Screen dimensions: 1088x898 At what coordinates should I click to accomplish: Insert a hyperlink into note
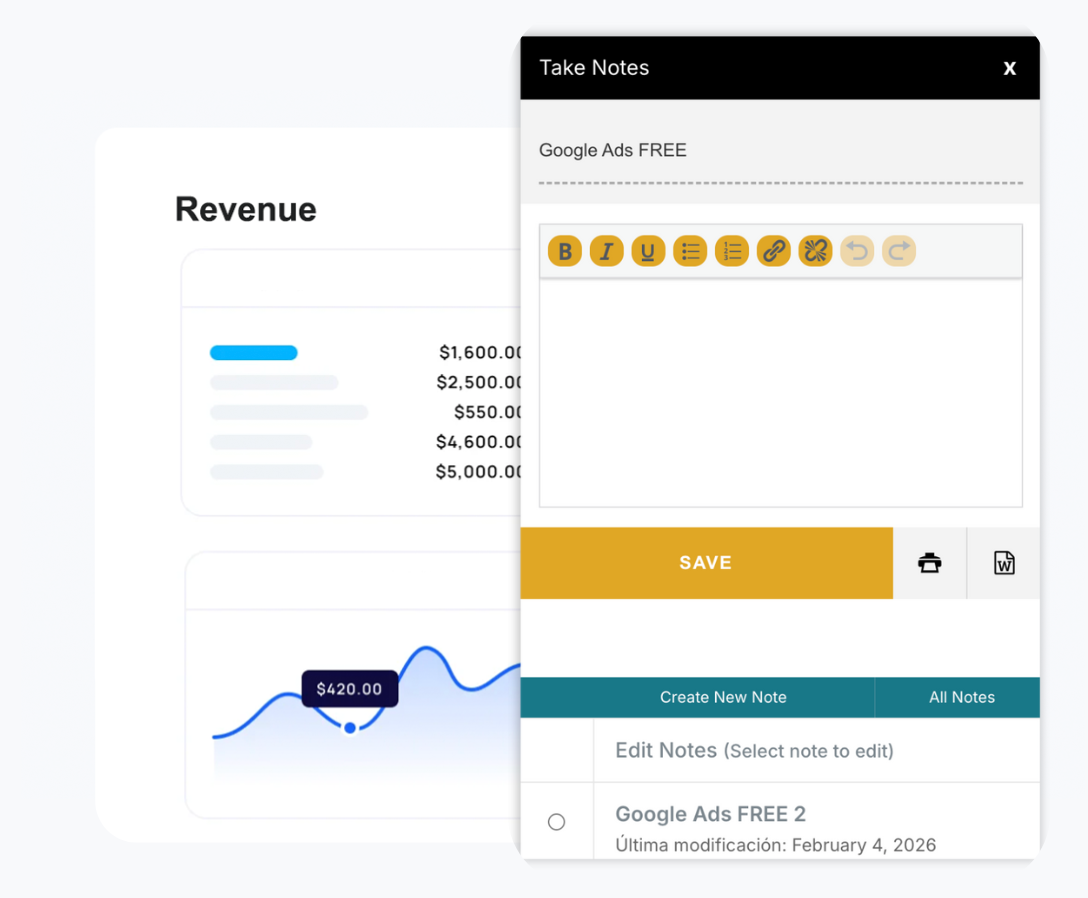774,251
